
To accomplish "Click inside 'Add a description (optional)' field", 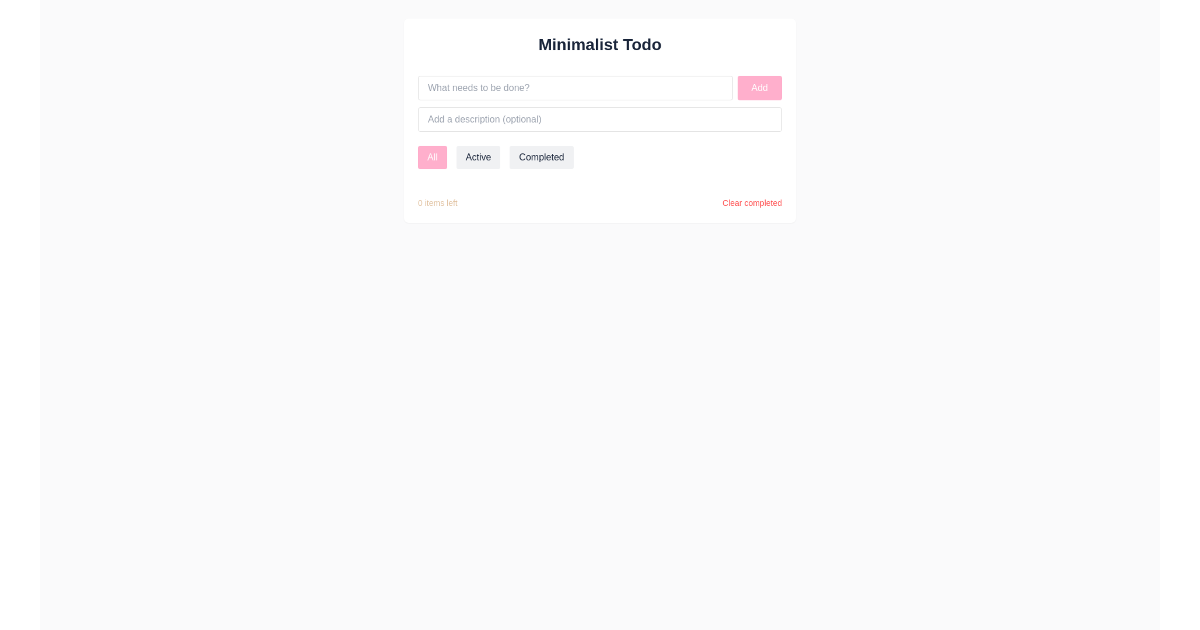I will pyautogui.click(x=599, y=119).
